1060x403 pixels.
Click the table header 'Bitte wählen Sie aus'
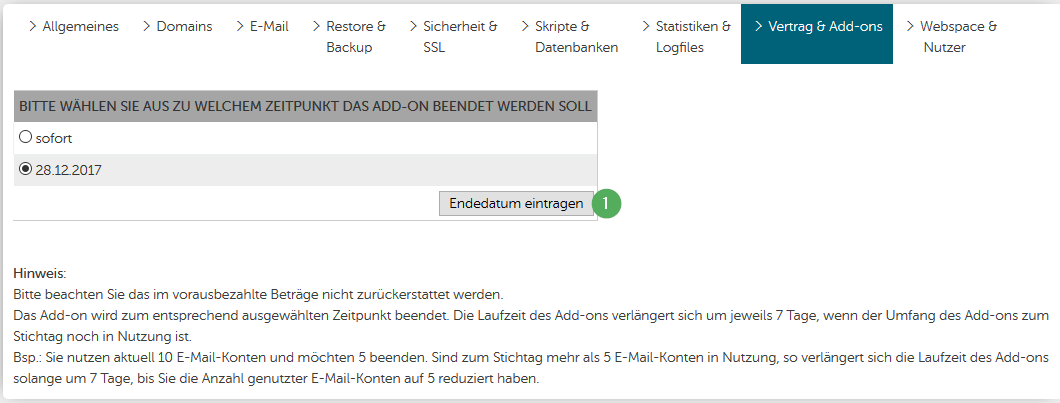pyautogui.click(x=306, y=106)
